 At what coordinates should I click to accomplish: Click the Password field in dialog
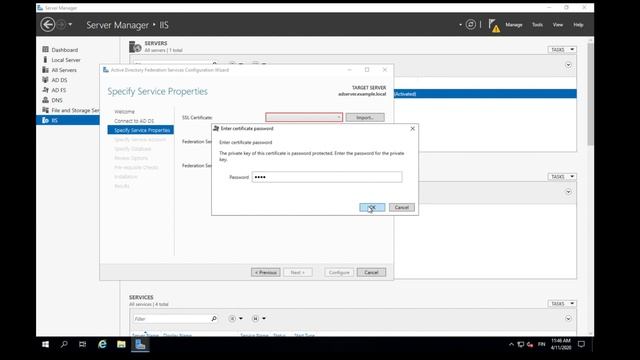coord(327,177)
